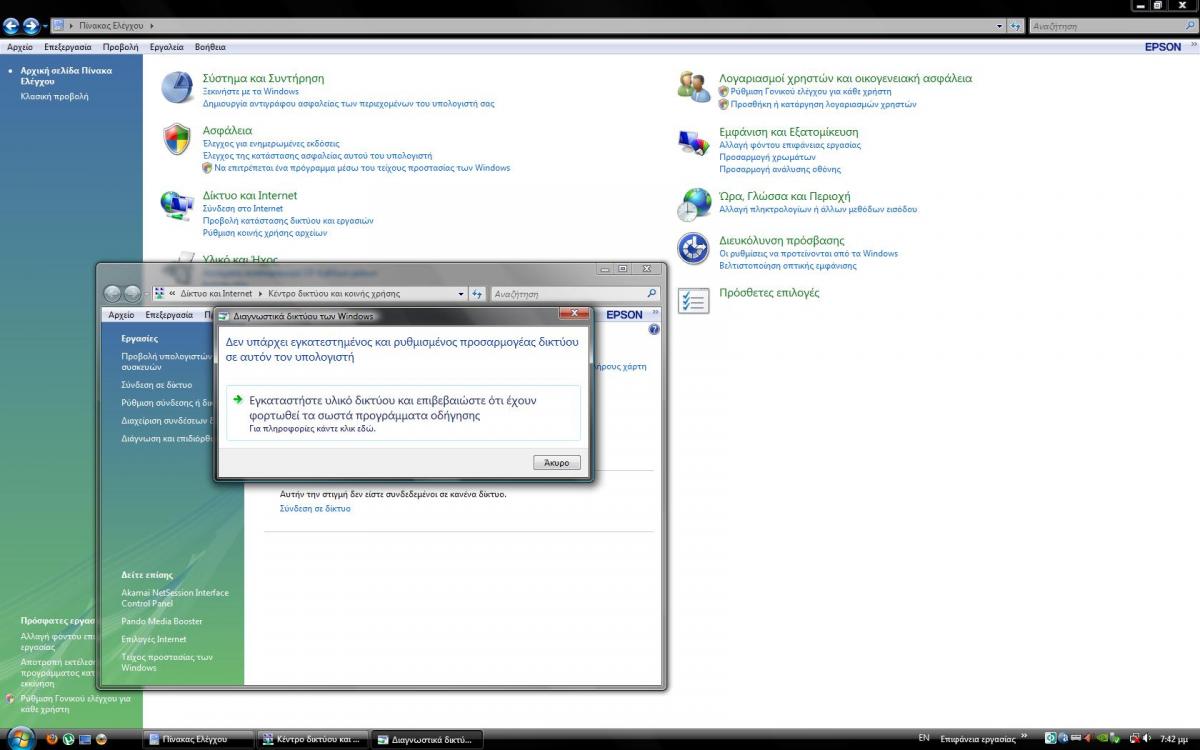Image resolution: width=1200 pixels, height=750 pixels.
Task: Open Επεξεργασία menu in the Network Center window
Action: [169, 315]
